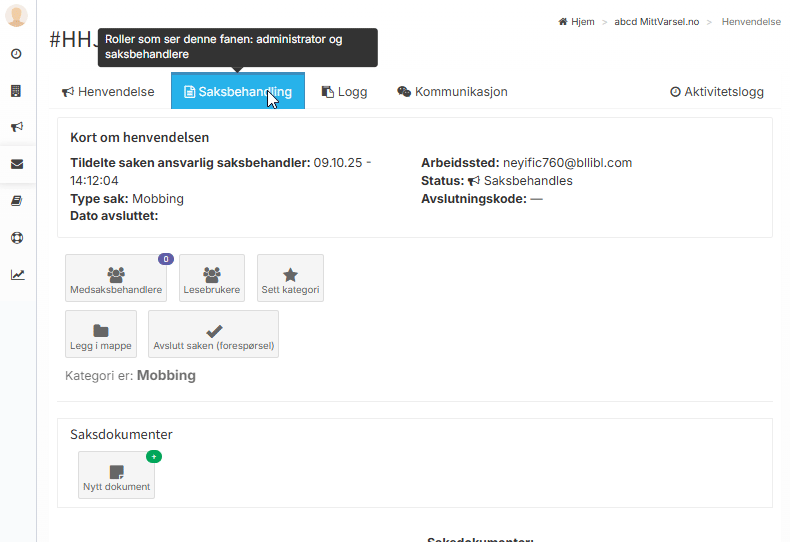Open the Aktivitetslogg tab
This screenshot has height=542, width=790.
point(717,92)
